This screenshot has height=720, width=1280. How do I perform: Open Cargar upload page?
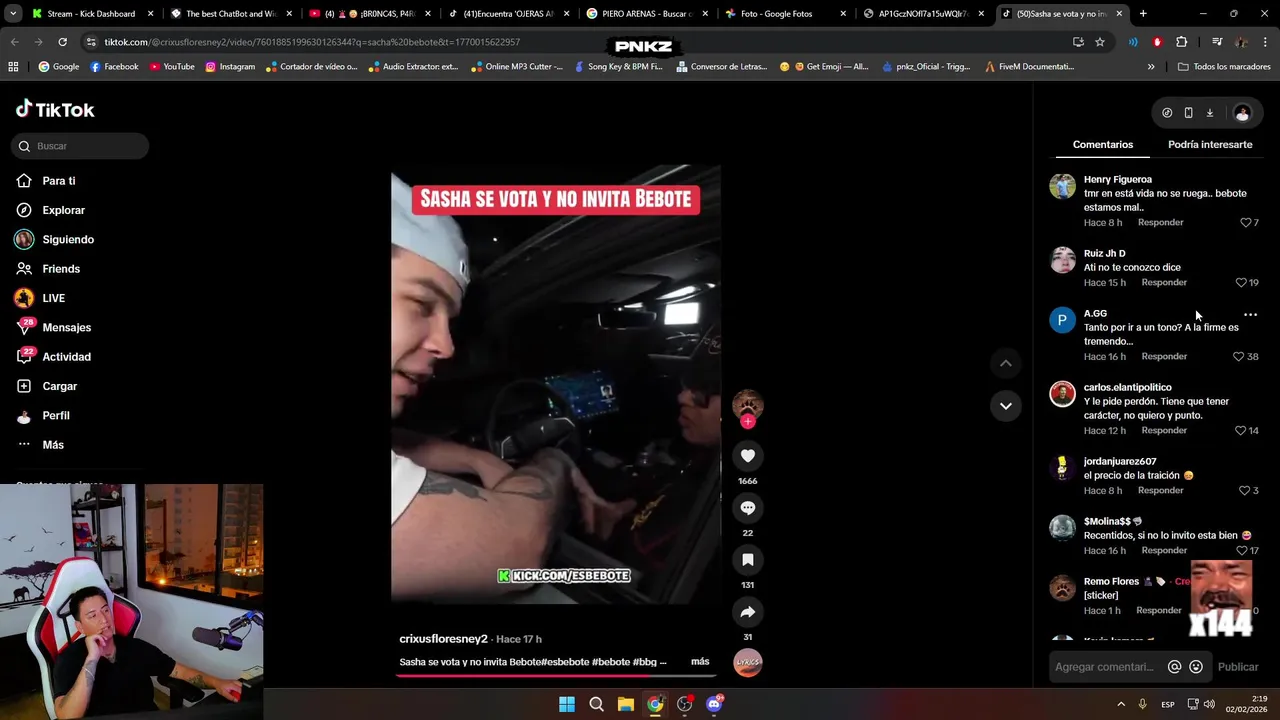click(x=46, y=386)
